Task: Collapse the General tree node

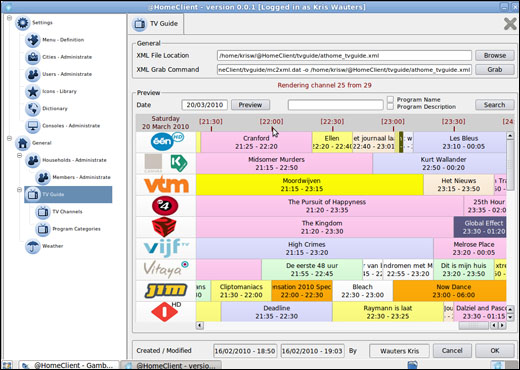Action: pos(9,138)
